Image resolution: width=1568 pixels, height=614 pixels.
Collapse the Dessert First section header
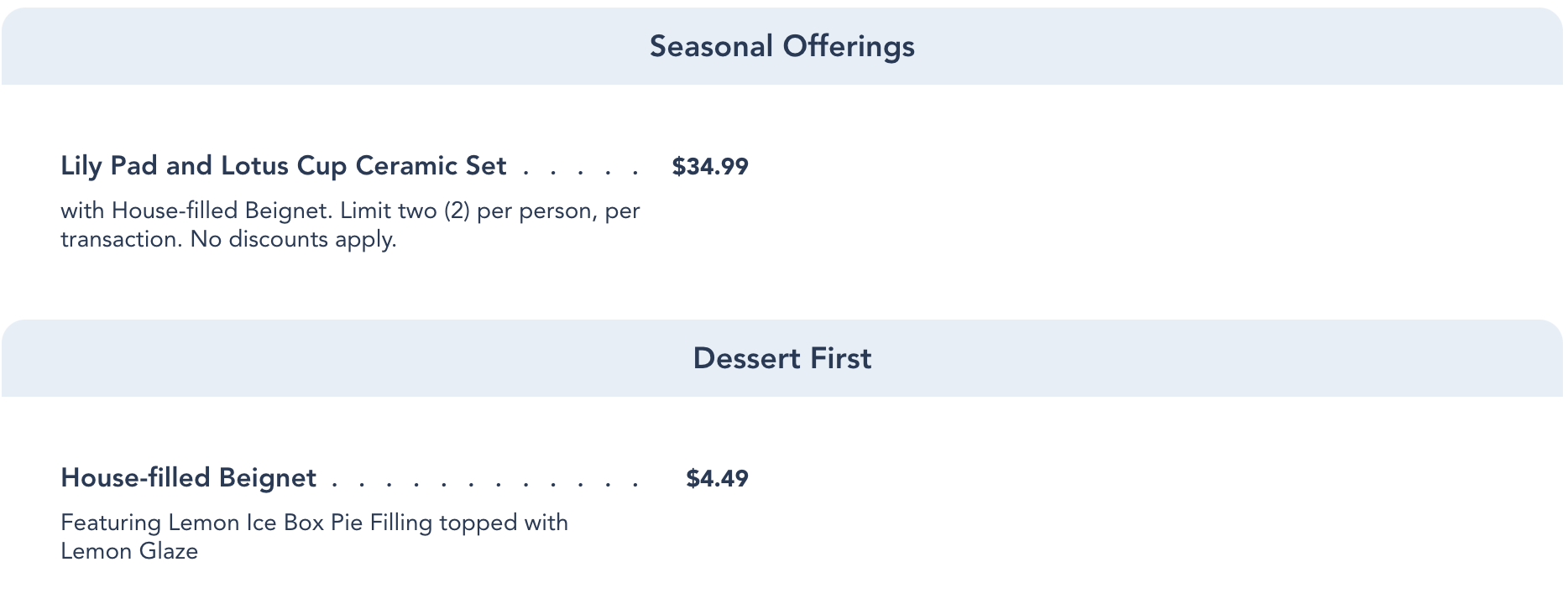781,359
